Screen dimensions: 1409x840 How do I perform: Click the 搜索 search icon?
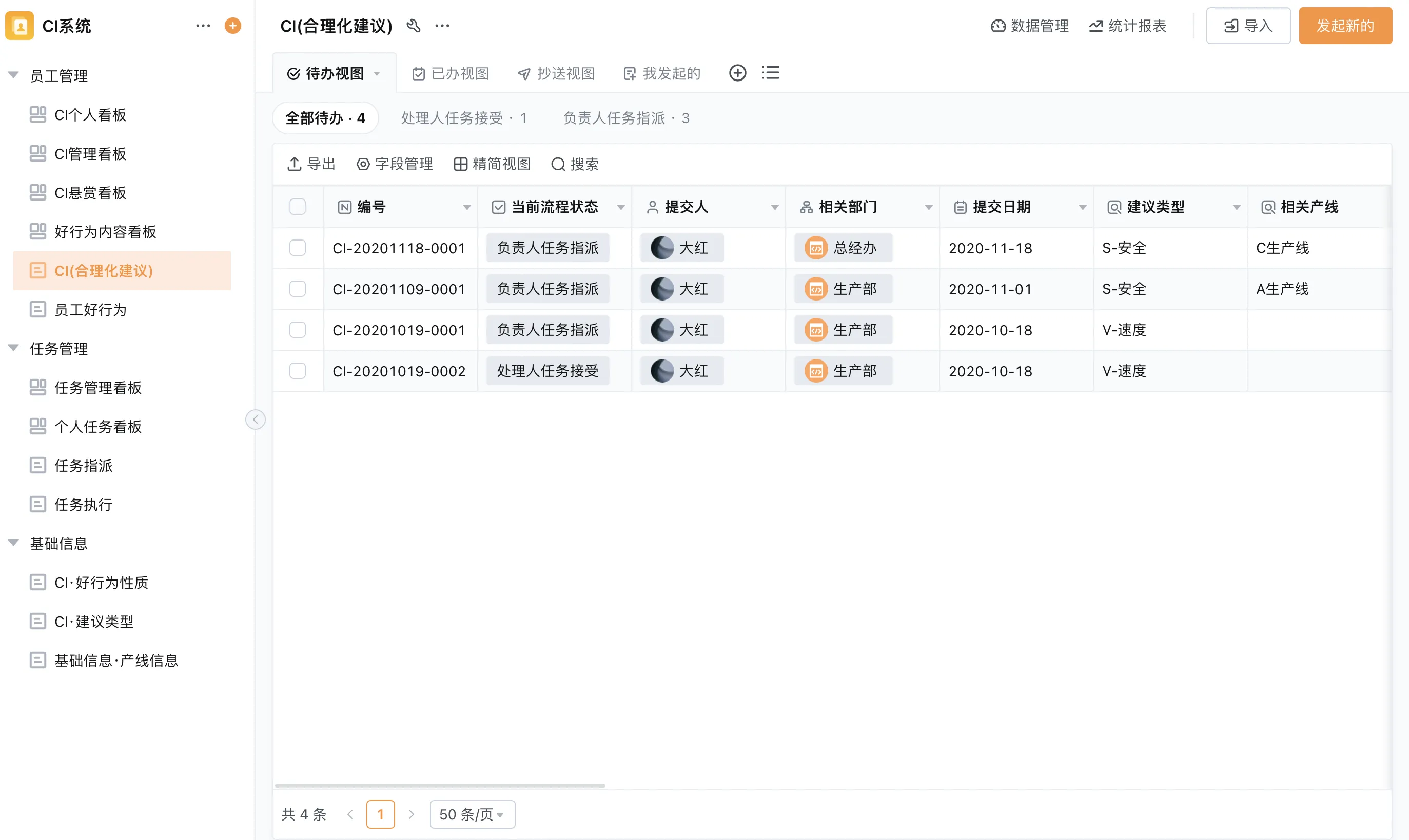tap(558, 164)
